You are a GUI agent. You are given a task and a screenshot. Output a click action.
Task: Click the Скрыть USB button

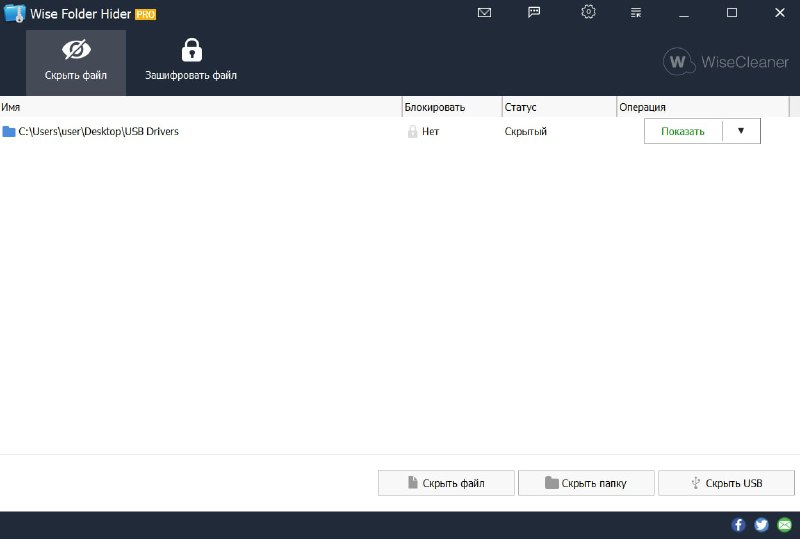727,483
